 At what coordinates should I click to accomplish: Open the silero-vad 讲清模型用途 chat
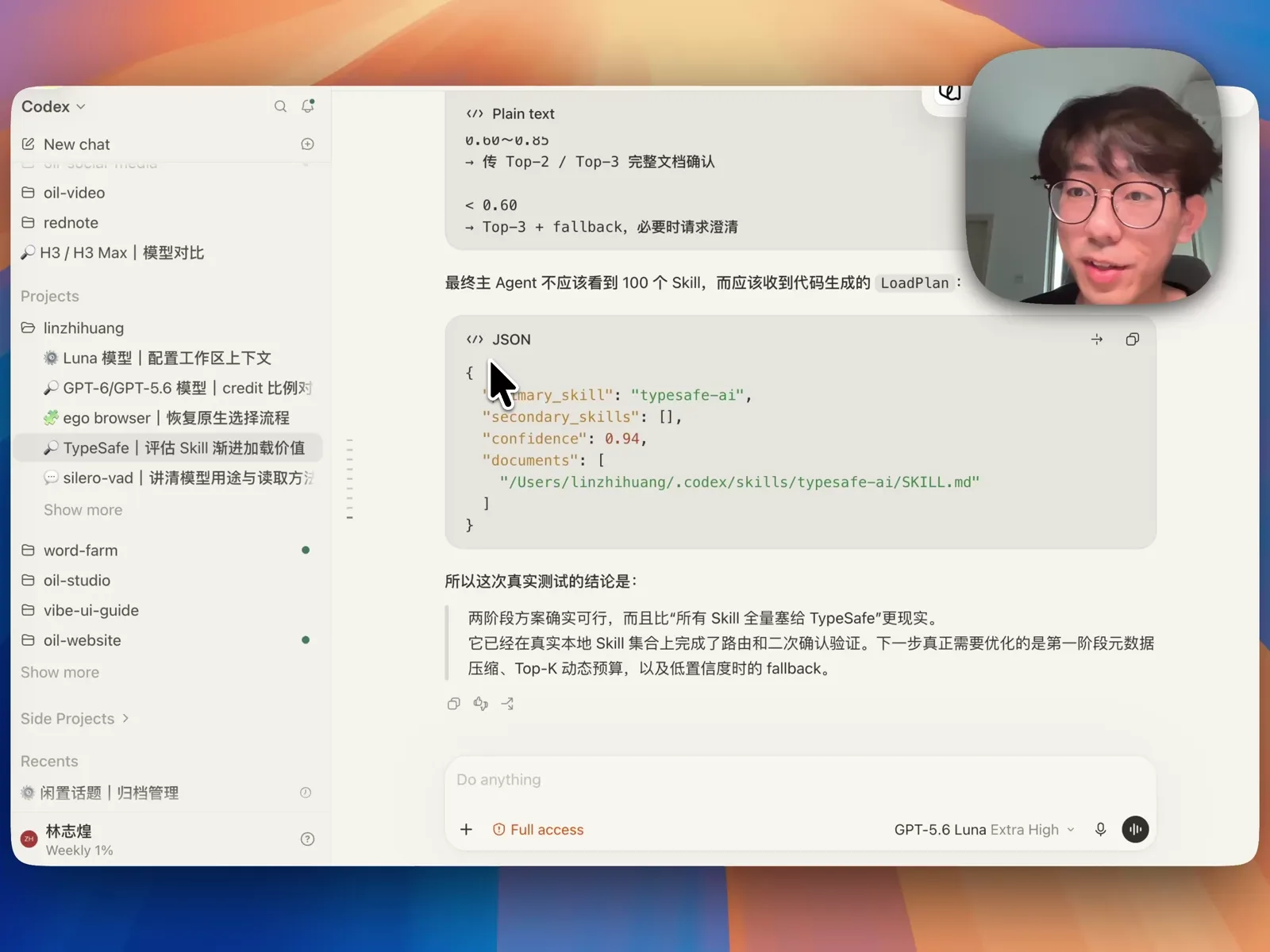(x=167, y=478)
